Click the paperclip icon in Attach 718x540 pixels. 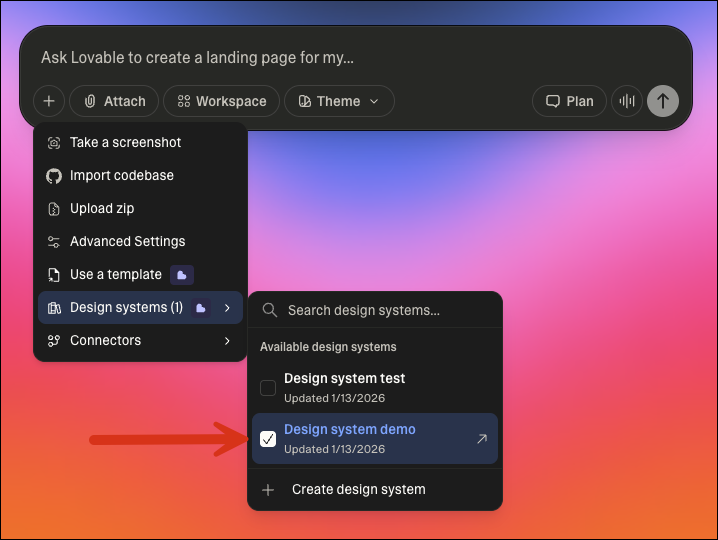pyautogui.click(x=90, y=101)
